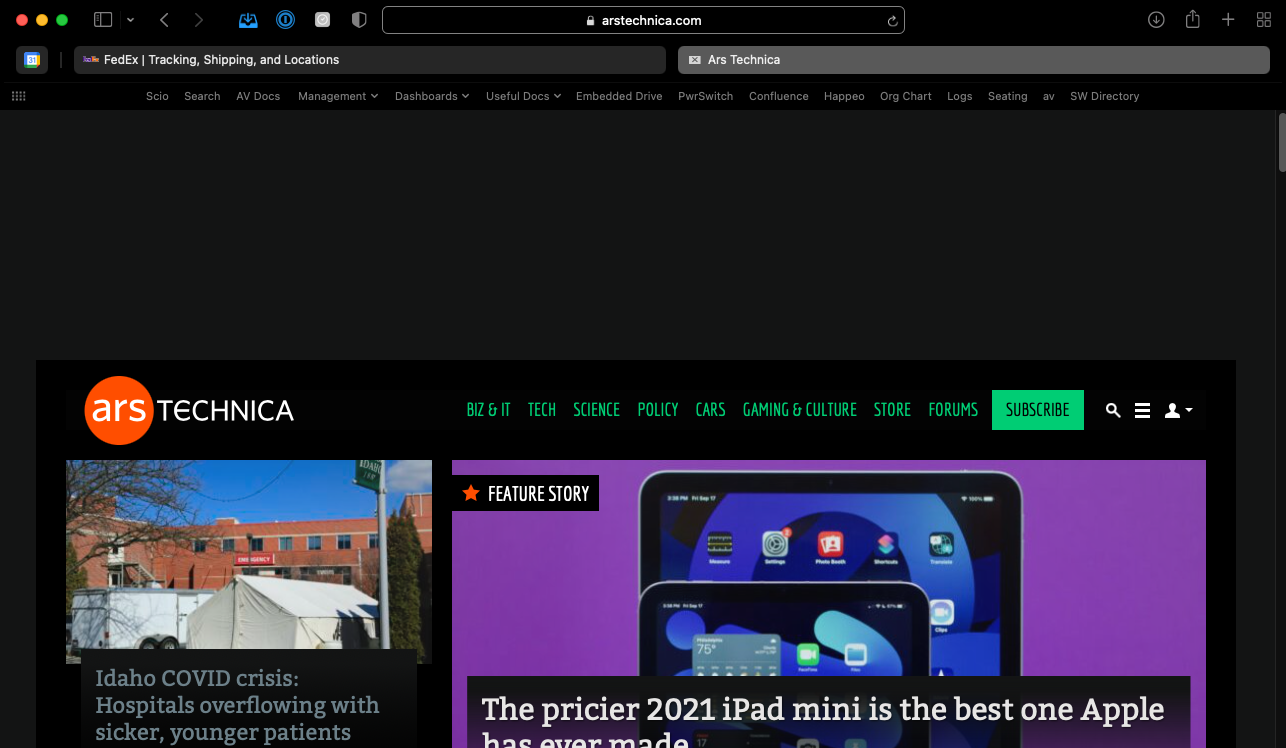The image size is (1286, 748).
Task: Open the AV Docs bookmark
Action: pyautogui.click(x=258, y=96)
